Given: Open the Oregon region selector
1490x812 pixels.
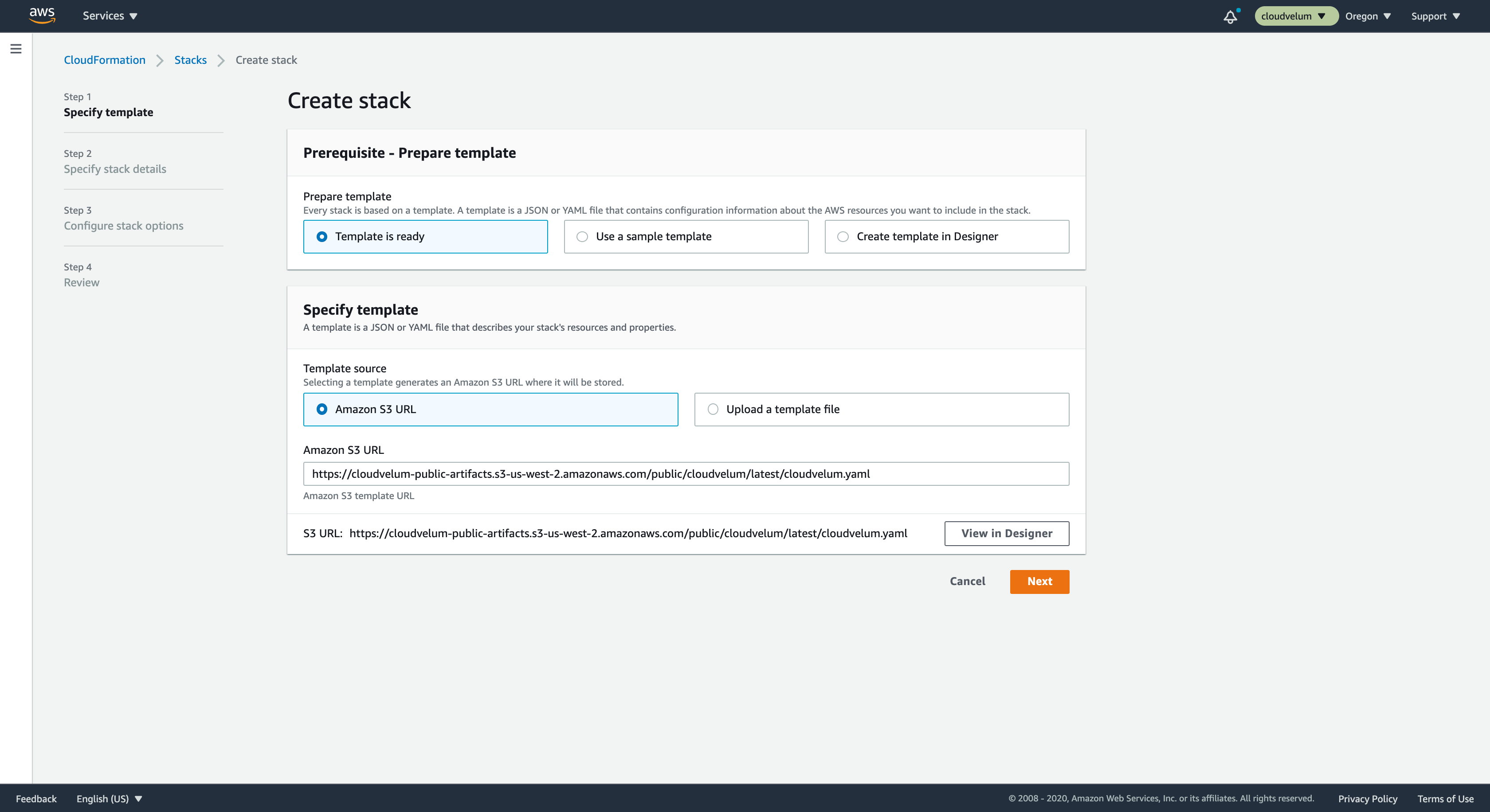Looking at the screenshot, I should pyautogui.click(x=1367, y=16).
